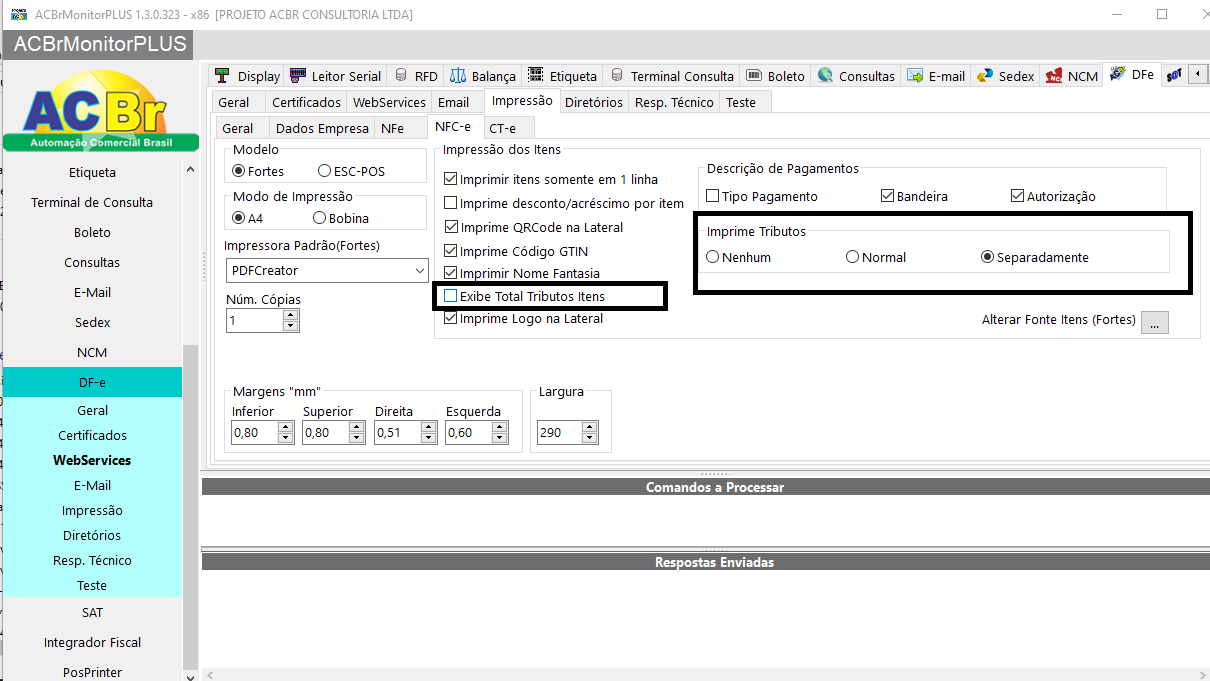Switch to Diretórios tab

point(594,102)
